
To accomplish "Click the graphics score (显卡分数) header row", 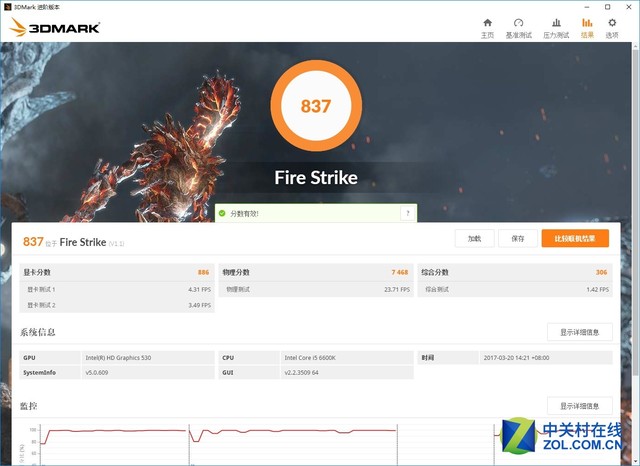I will pyautogui.click(x=117, y=272).
